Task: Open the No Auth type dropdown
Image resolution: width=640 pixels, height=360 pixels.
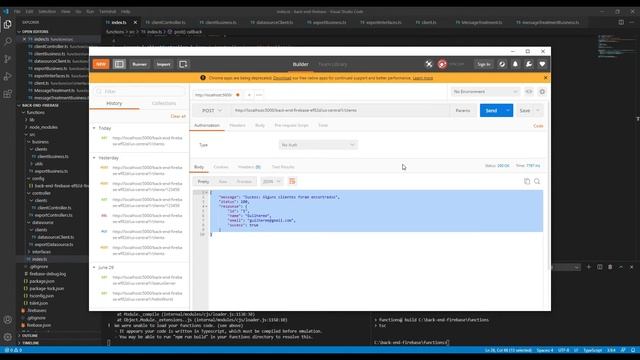Action: (318, 145)
